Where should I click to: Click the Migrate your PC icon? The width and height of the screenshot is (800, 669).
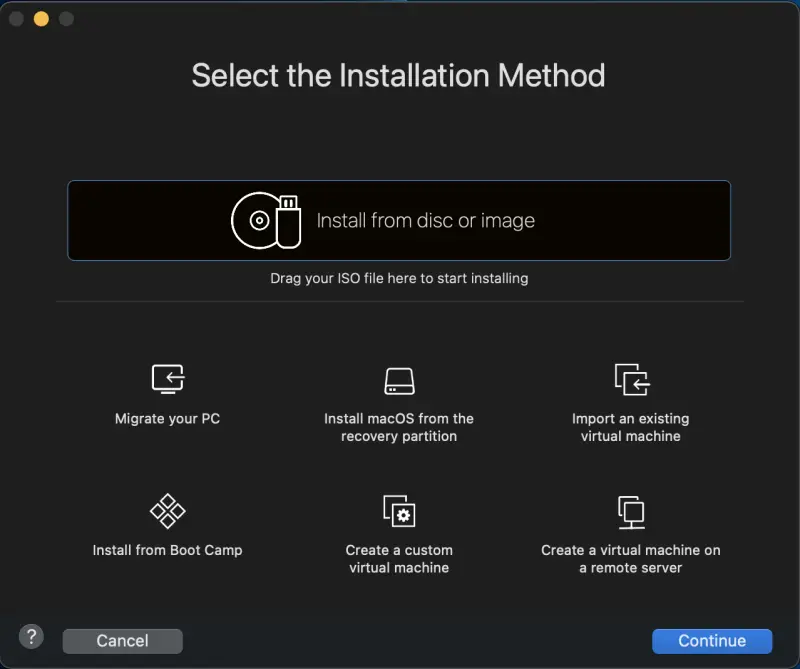pos(167,379)
